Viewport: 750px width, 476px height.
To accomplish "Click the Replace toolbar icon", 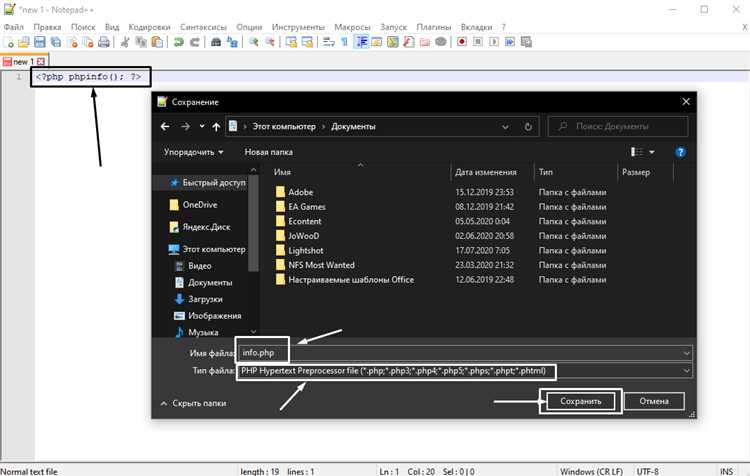I will (232, 42).
